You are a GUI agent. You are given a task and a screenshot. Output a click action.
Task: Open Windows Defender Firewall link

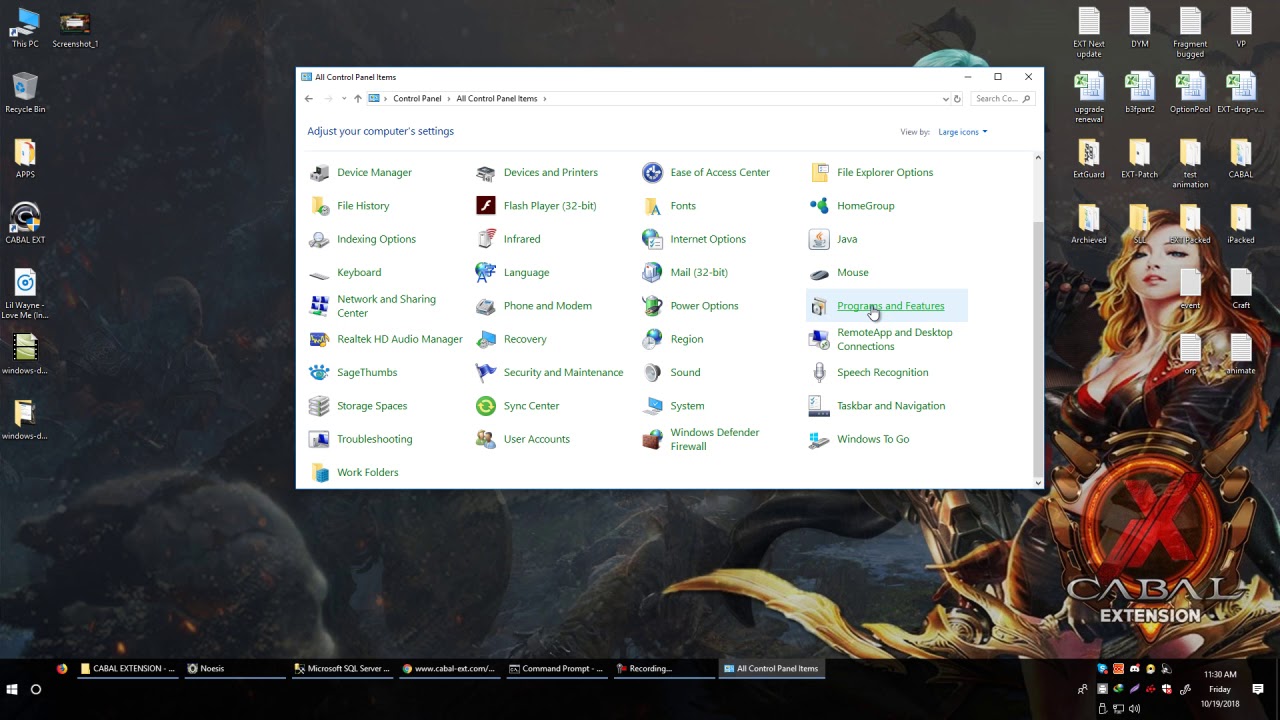click(x=715, y=439)
